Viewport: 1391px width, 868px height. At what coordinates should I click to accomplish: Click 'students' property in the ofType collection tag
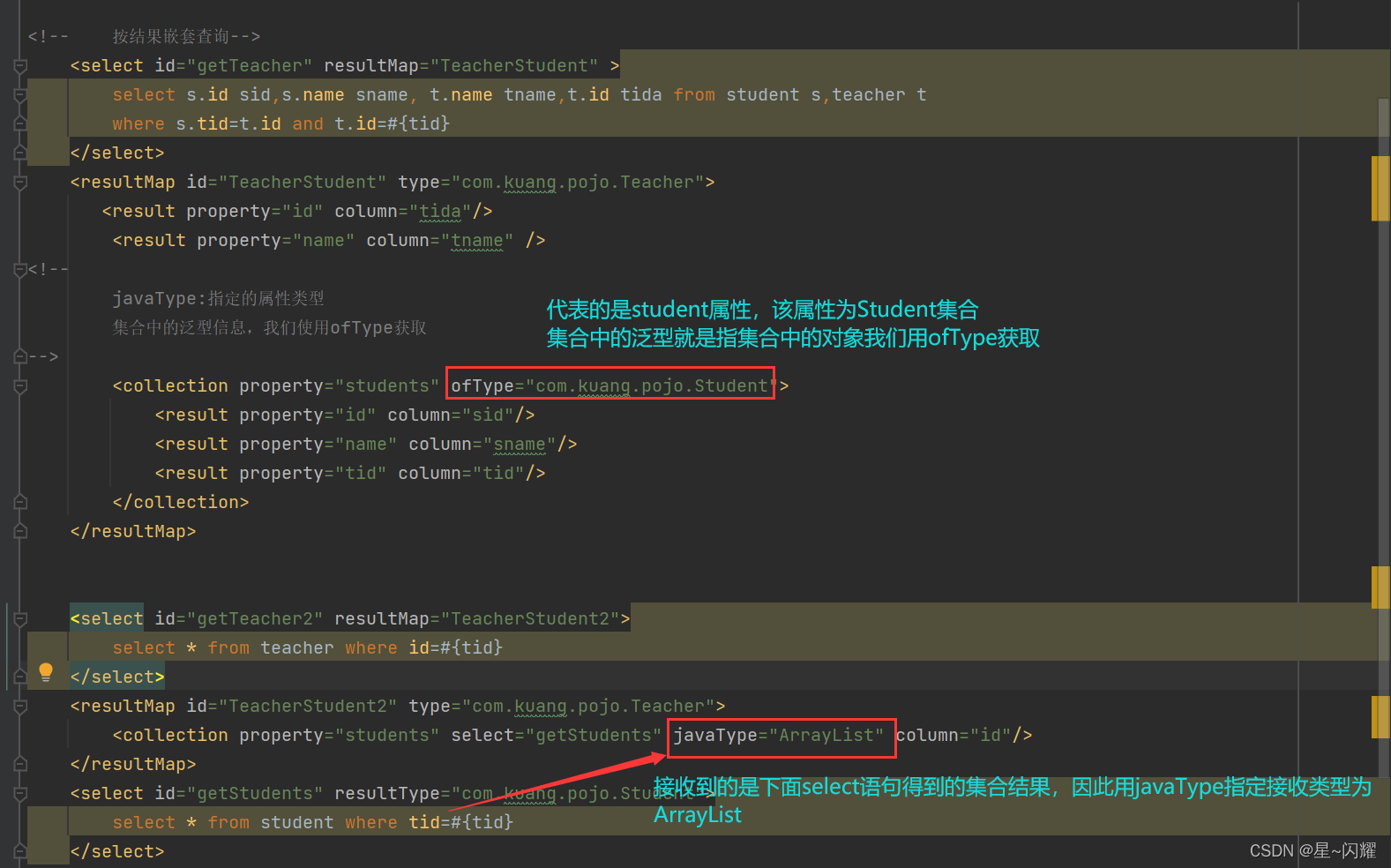tap(387, 386)
